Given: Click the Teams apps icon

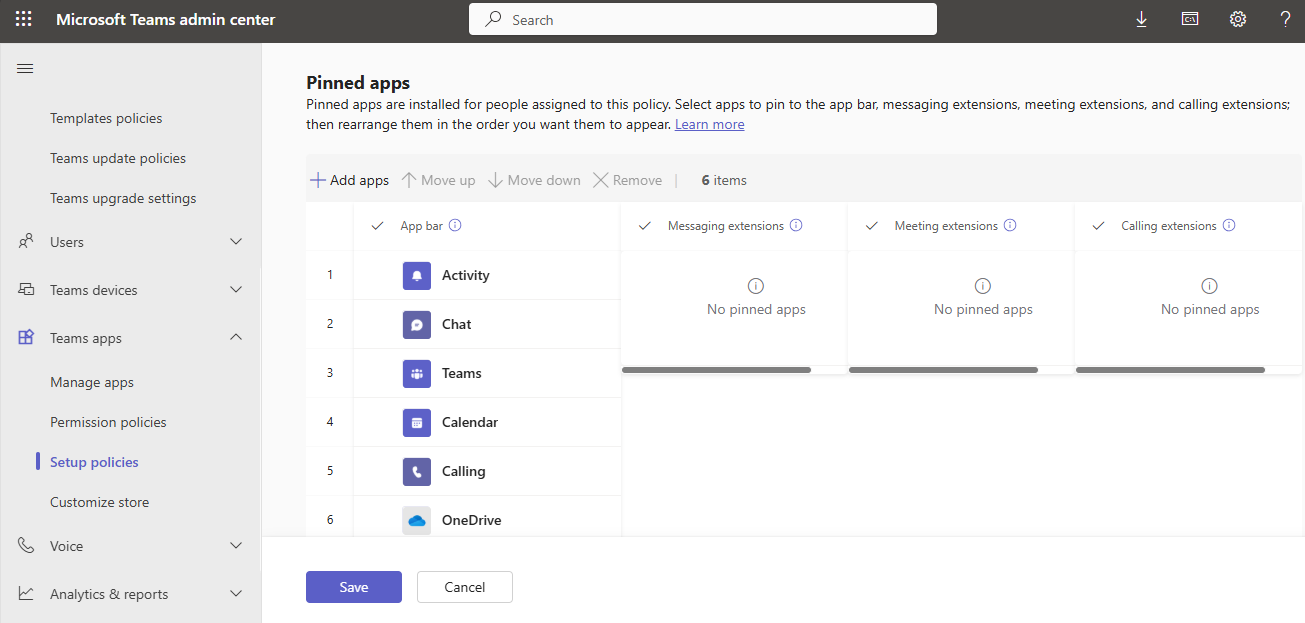Looking at the screenshot, I should (x=26, y=338).
